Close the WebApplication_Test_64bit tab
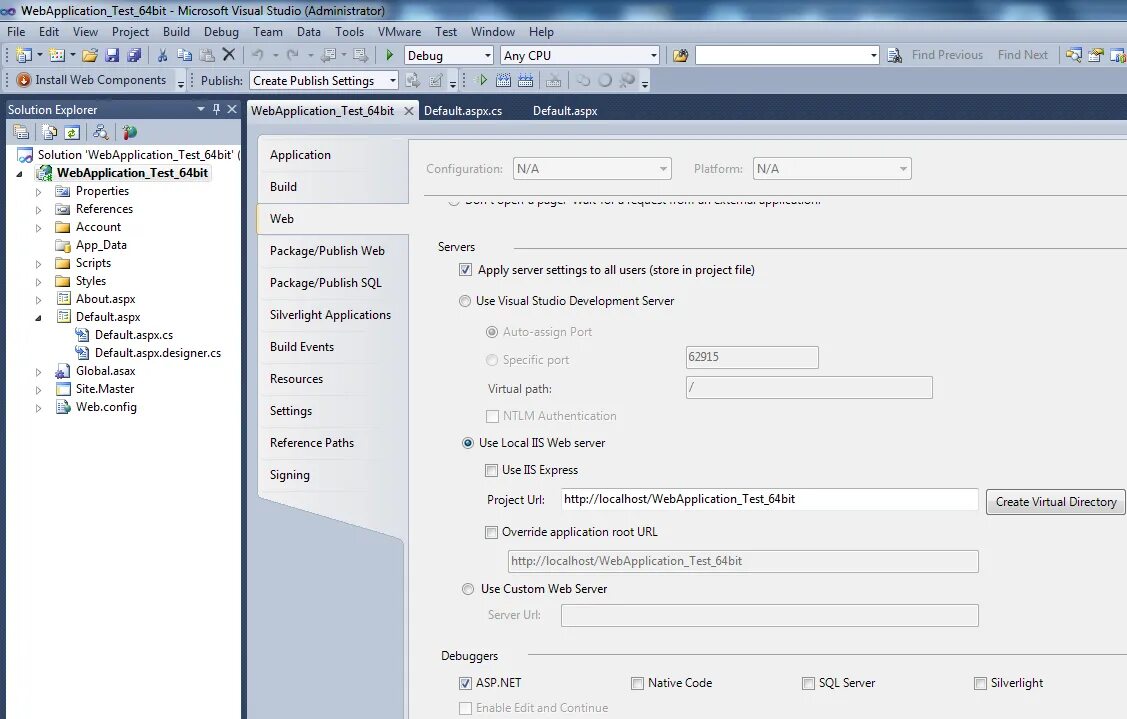Screen dimensions: 1127x719 coord(408,111)
